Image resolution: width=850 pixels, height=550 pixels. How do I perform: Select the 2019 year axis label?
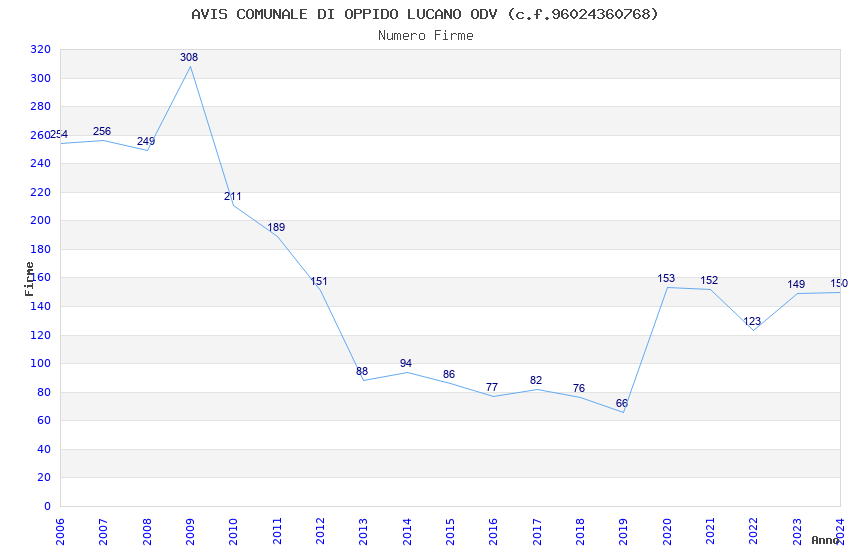[x=623, y=531]
